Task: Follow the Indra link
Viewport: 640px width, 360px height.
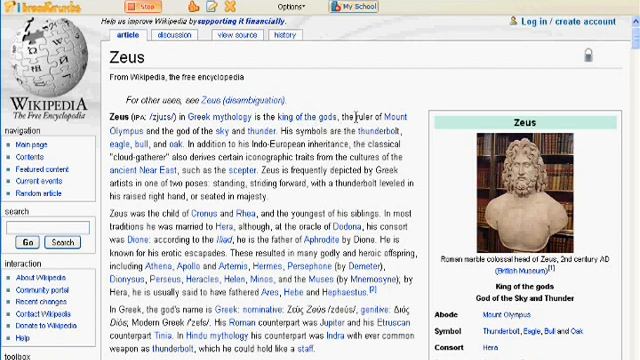Action: tap(335, 336)
